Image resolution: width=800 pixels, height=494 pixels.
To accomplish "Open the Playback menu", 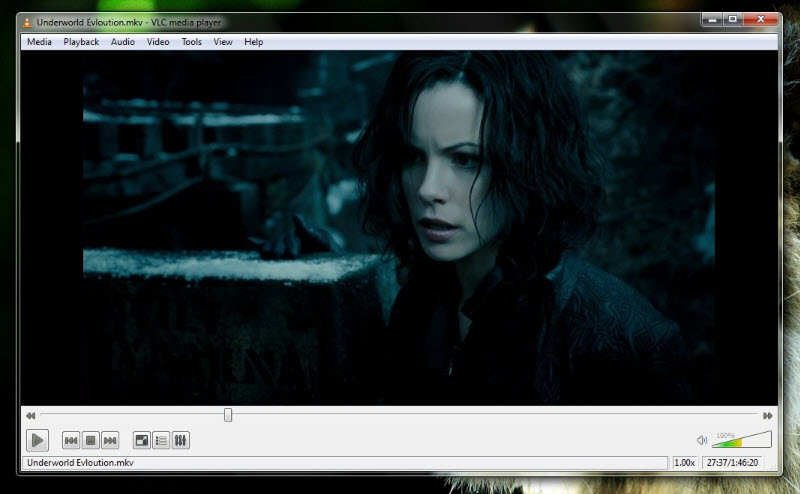I will point(81,42).
